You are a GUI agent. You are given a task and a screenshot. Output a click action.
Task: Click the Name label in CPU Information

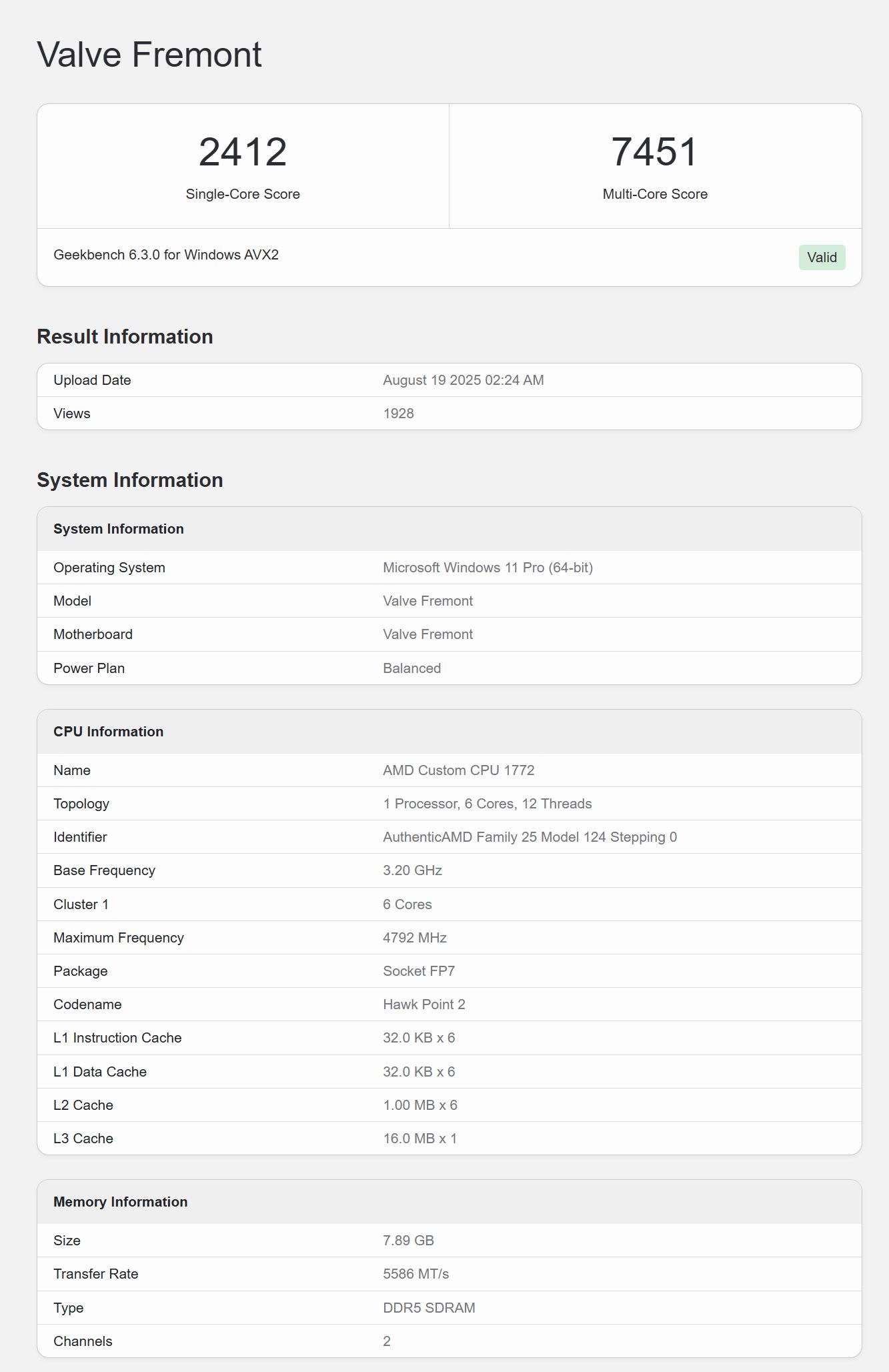(72, 770)
